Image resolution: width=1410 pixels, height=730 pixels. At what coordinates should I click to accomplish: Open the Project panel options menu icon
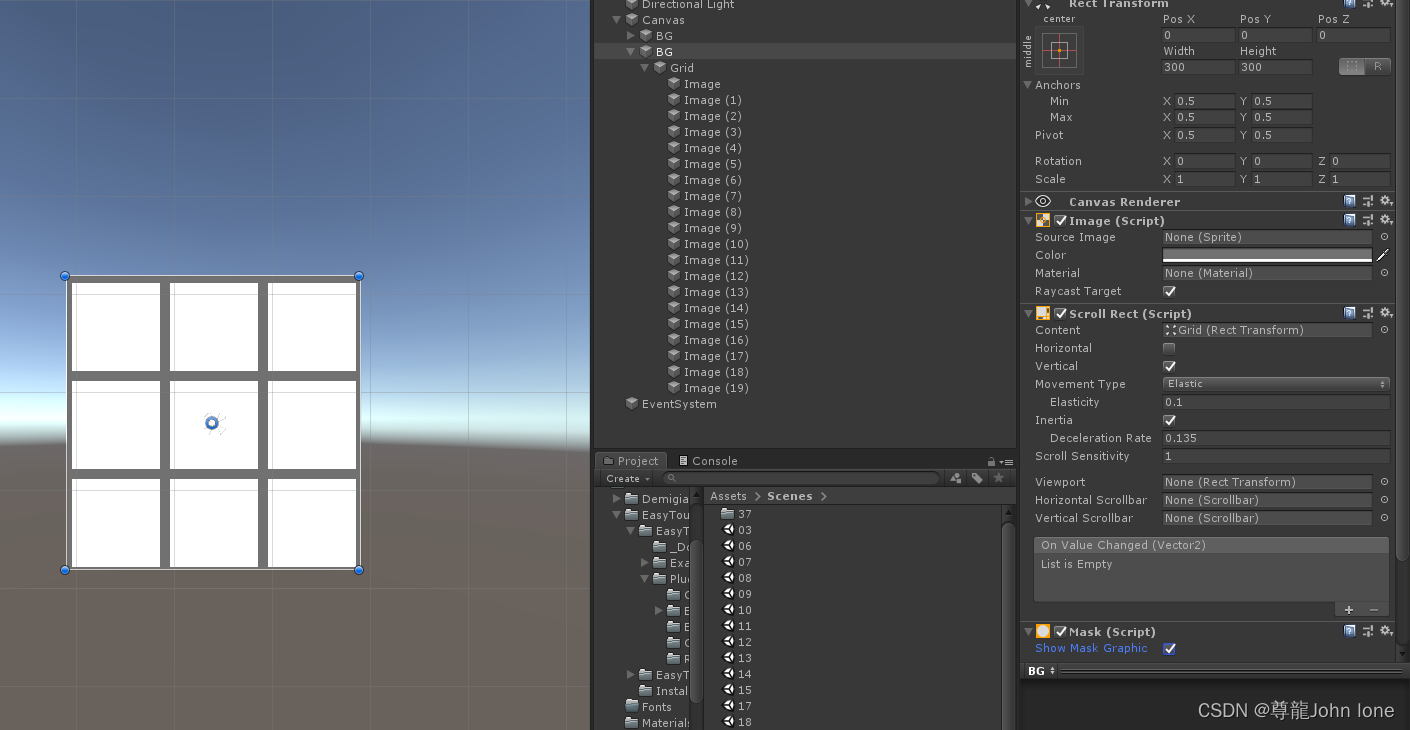[x=1006, y=461]
